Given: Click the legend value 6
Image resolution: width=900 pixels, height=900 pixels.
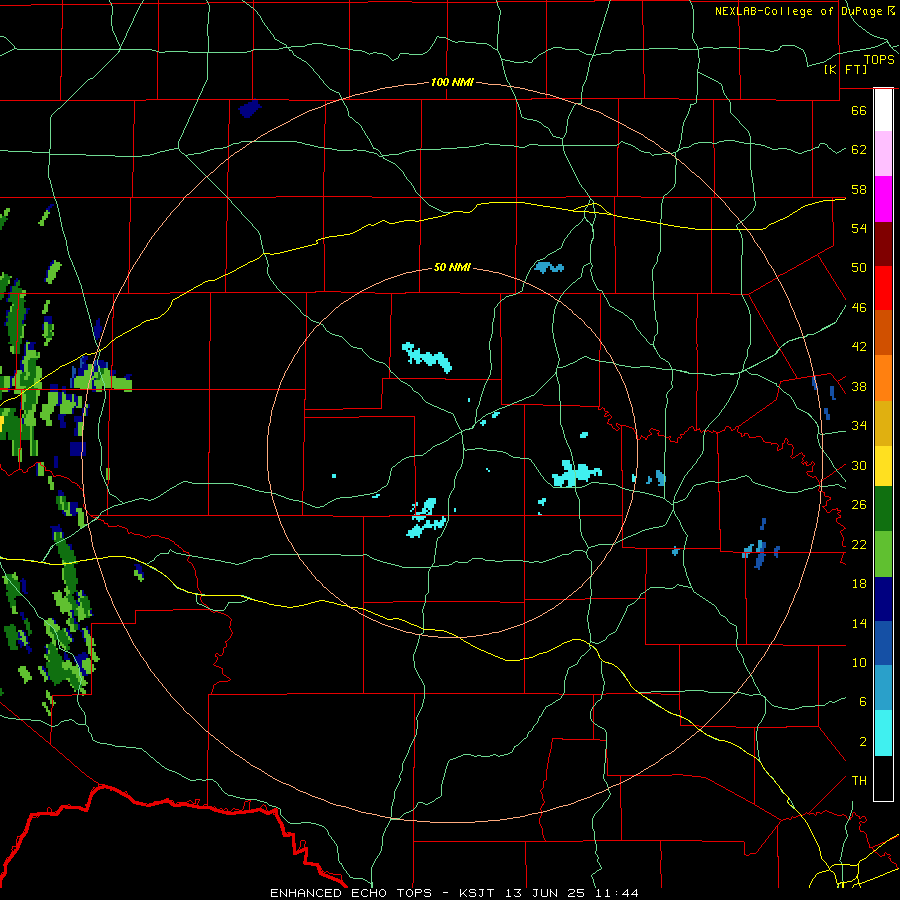Looking at the screenshot, I should (862, 702).
